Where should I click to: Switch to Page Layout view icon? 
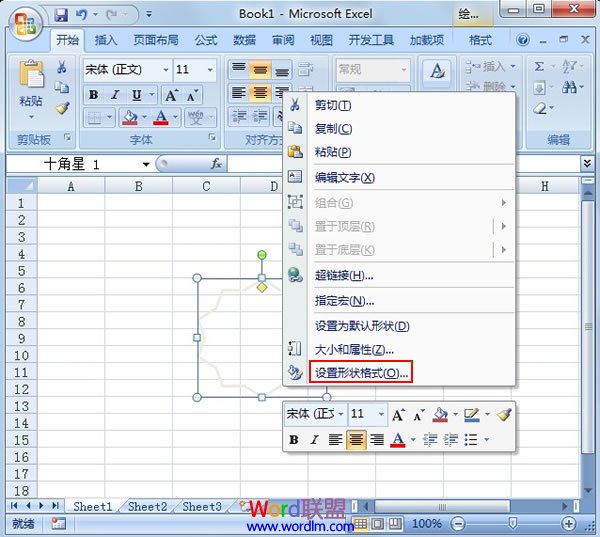click(377, 524)
